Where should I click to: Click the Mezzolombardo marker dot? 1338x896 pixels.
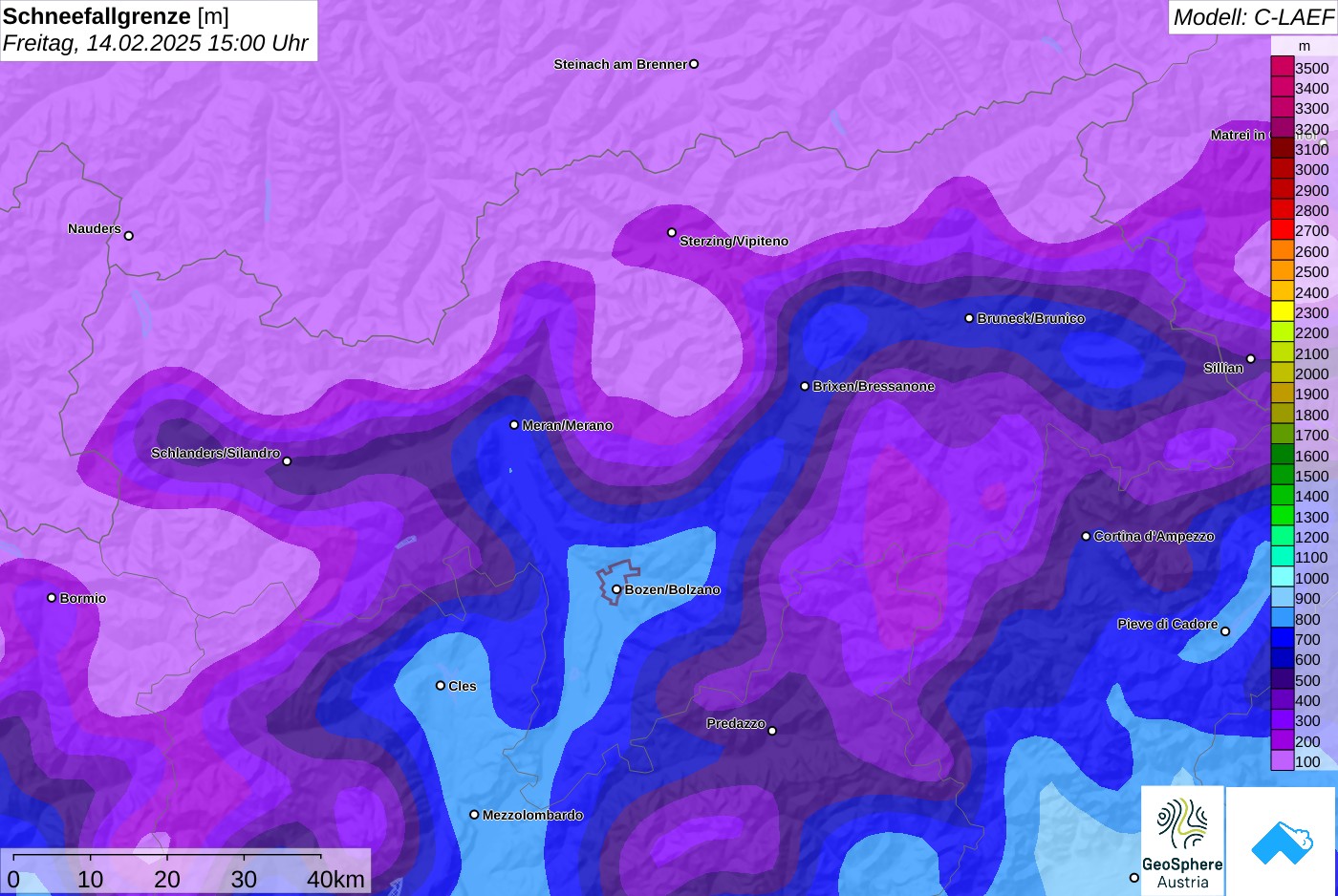click(x=474, y=815)
